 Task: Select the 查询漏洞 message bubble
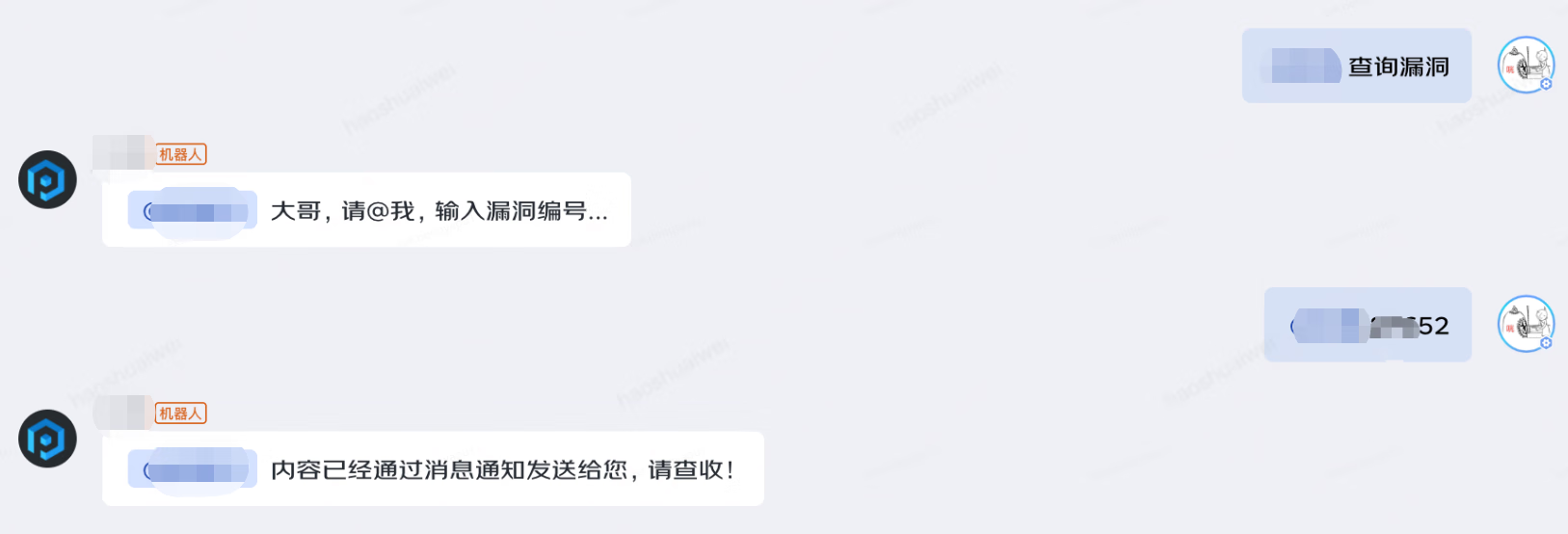pyautogui.click(x=1356, y=66)
